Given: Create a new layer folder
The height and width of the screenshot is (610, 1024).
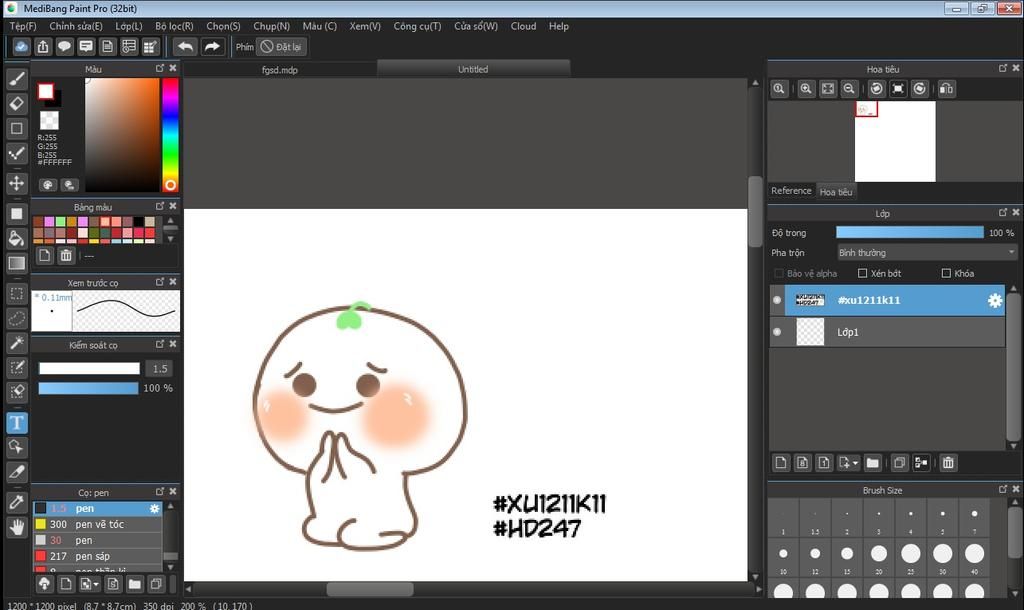Looking at the screenshot, I should click(x=872, y=463).
